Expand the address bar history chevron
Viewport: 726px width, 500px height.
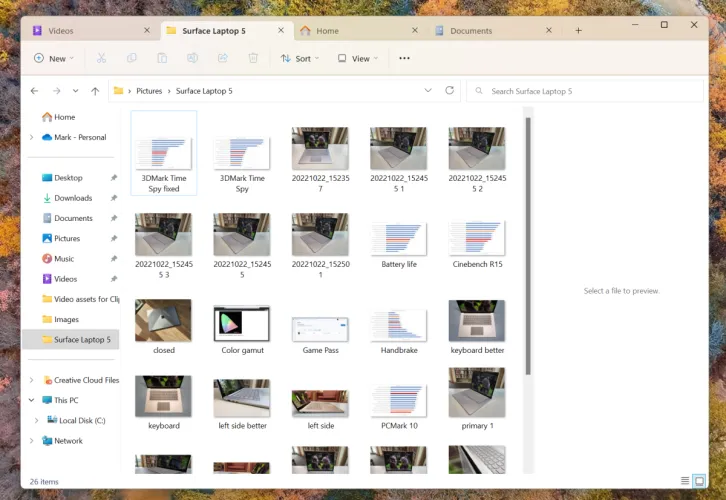click(428, 91)
